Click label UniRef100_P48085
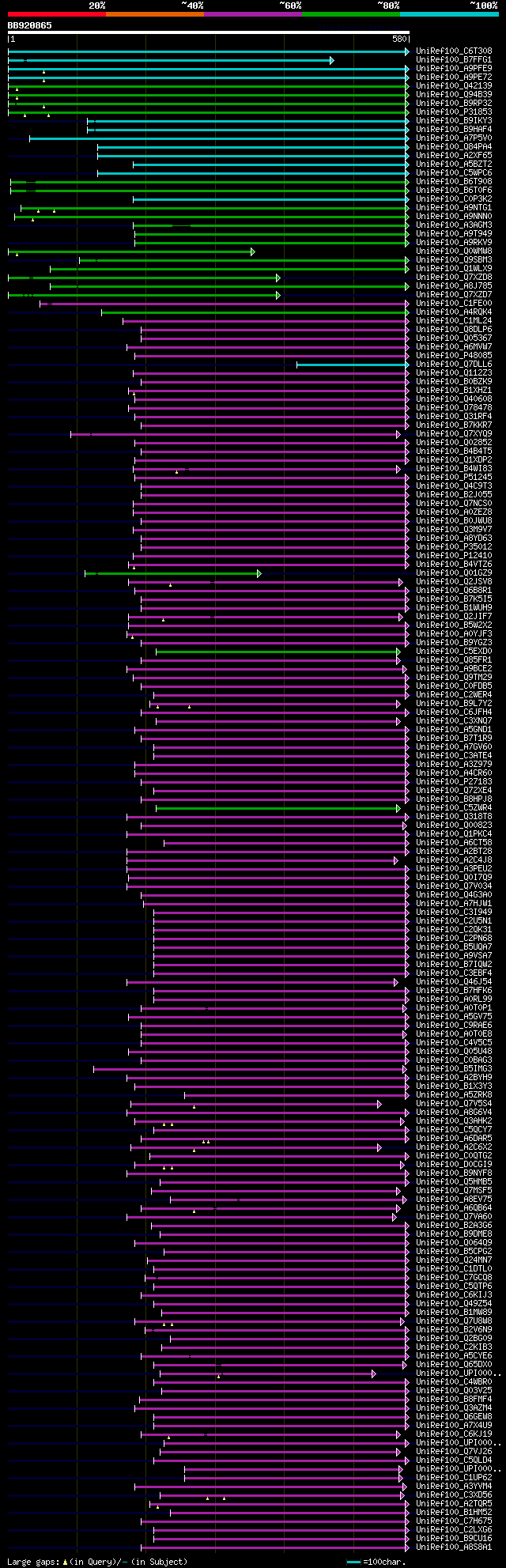Image resolution: width=506 pixels, height=1568 pixels. pos(454,356)
